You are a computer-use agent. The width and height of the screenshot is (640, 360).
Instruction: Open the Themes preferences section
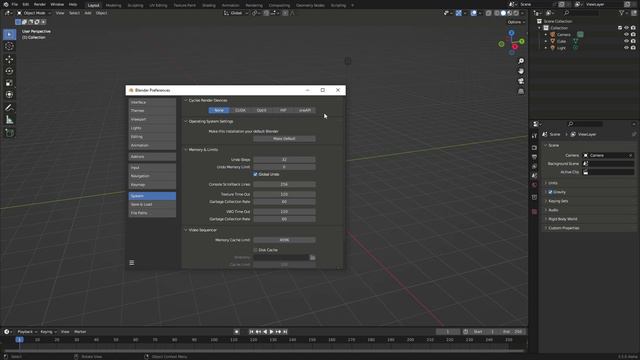pyautogui.click(x=152, y=111)
